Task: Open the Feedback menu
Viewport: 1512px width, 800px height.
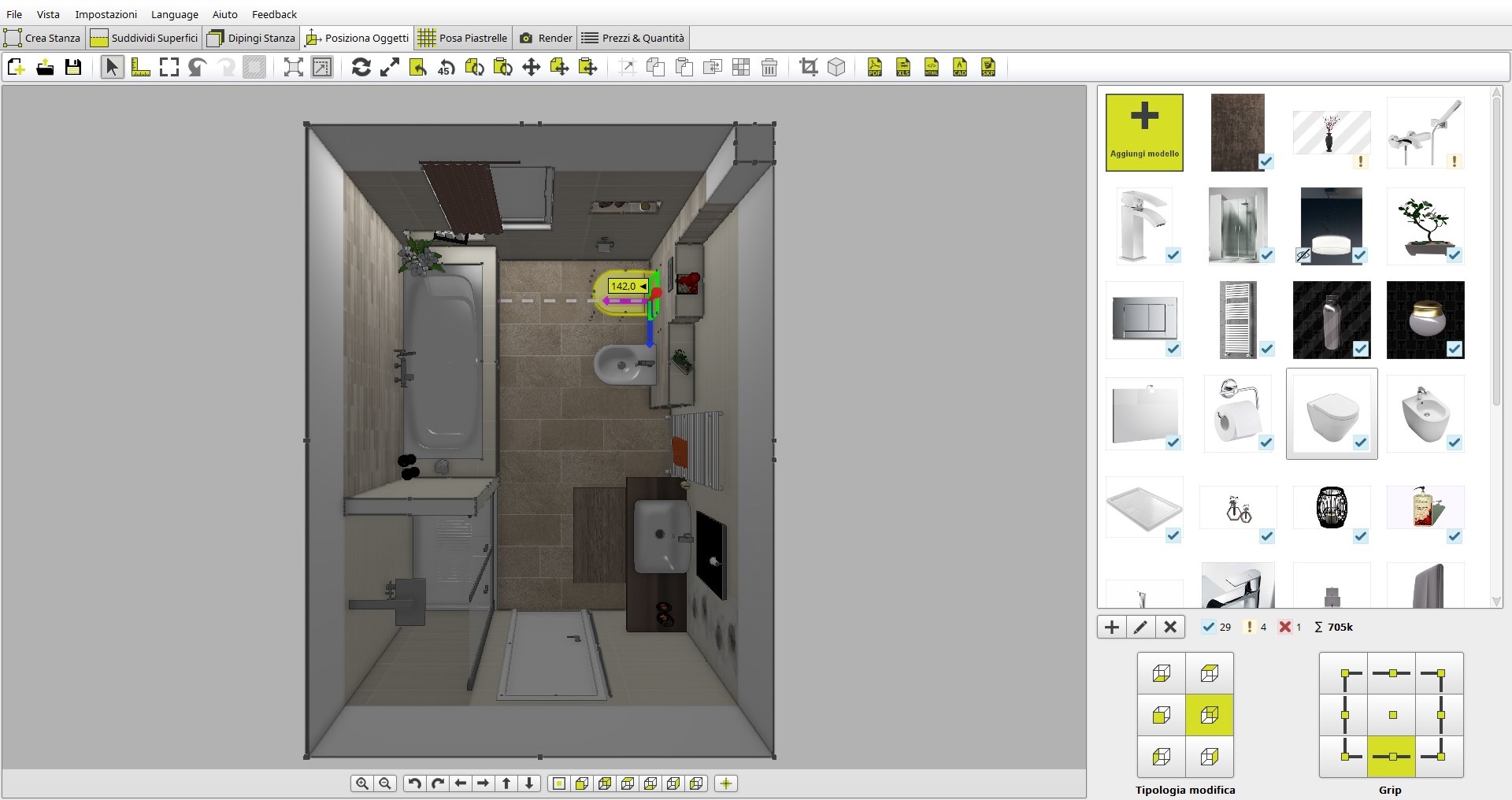Action: [x=274, y=14]
